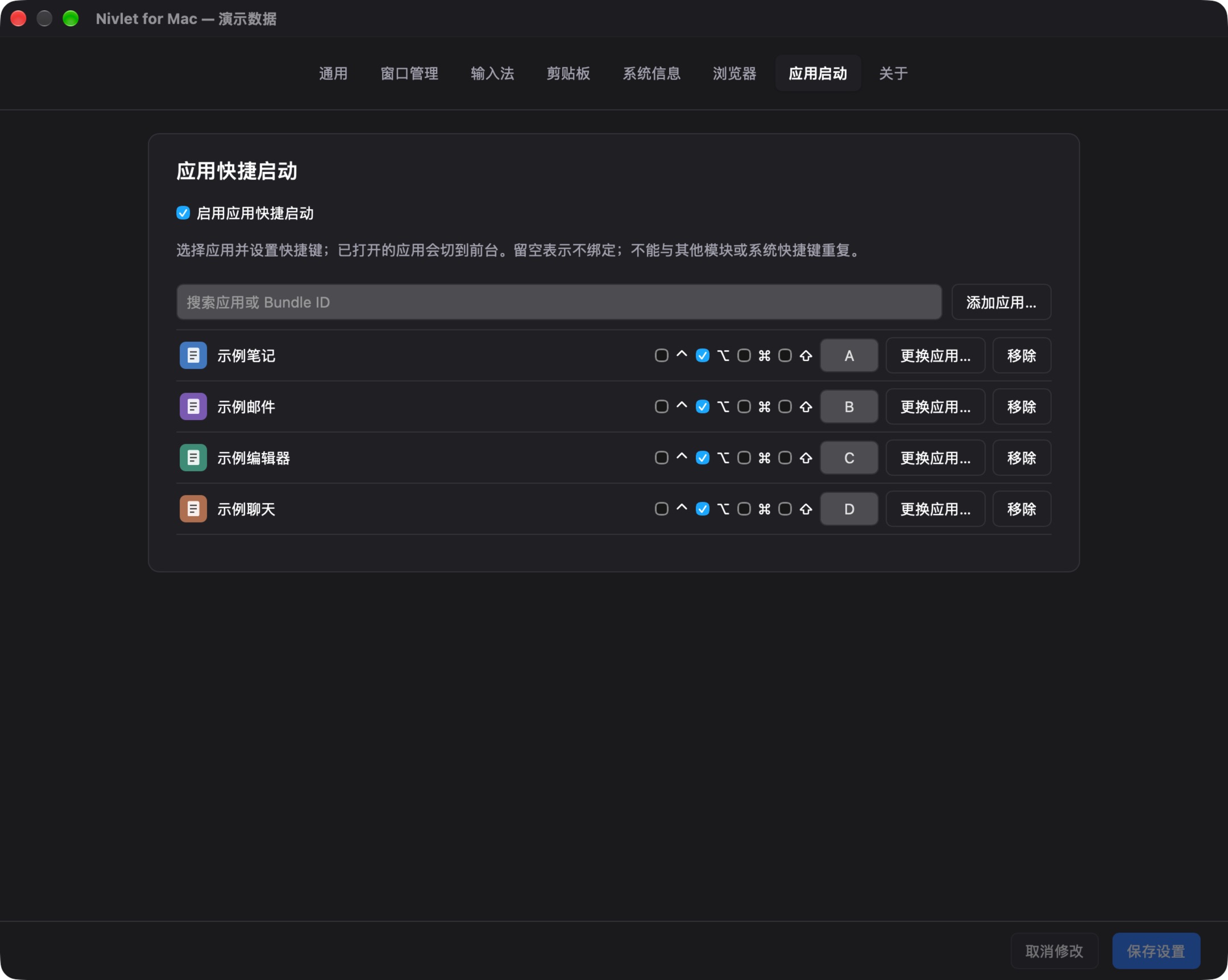The image size is (1228, 980).
Task: Enable Shift modifier for 示例编辑器
Action: coord(785,458)
